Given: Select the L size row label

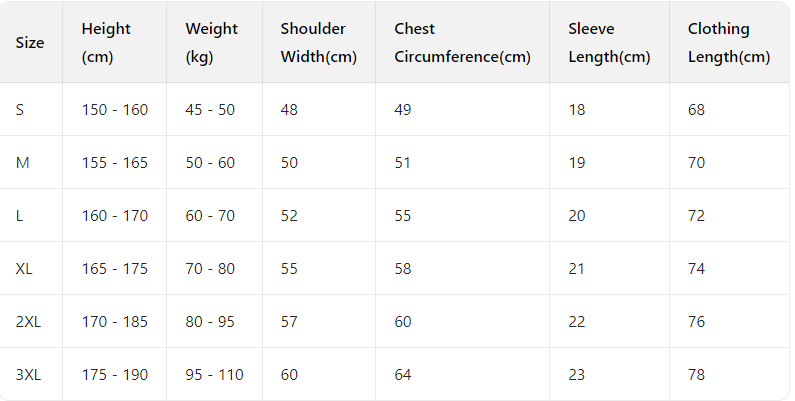Looking at the screenshot, I should [20, 216].
